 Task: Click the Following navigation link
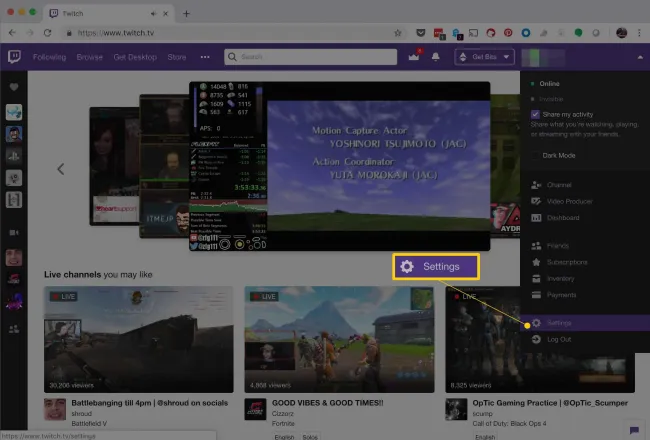tap(48, 57)
